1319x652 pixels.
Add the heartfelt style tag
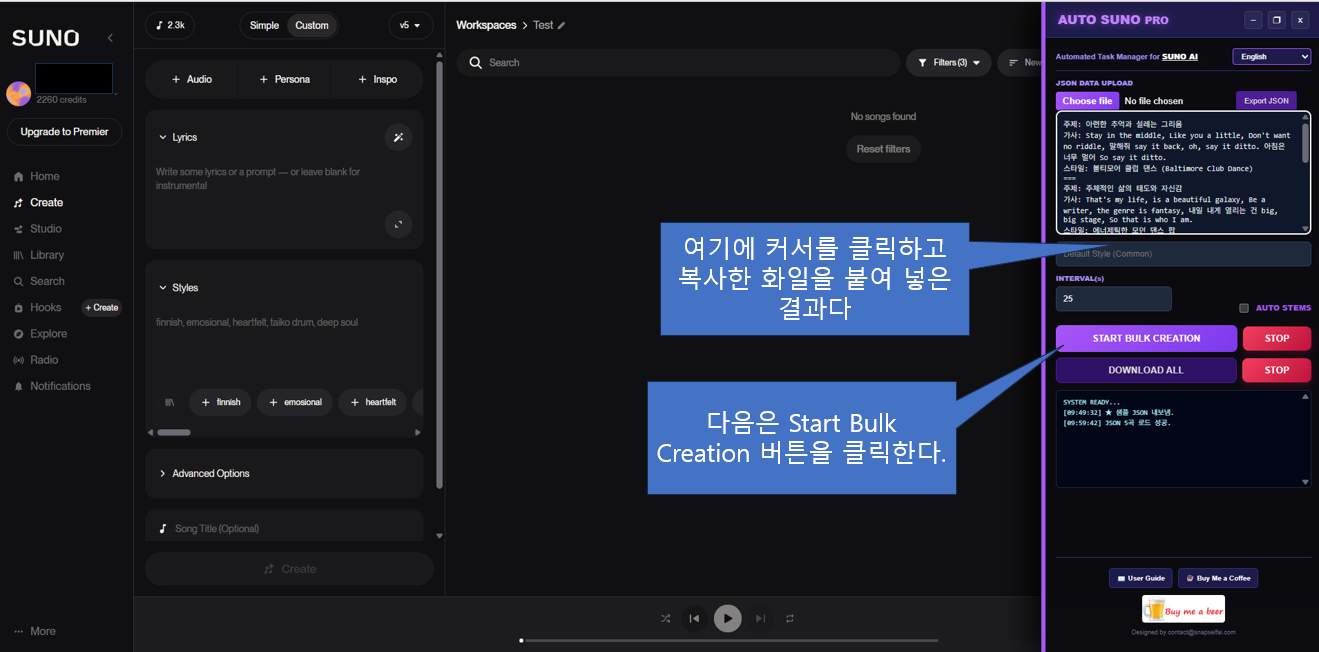372,402
